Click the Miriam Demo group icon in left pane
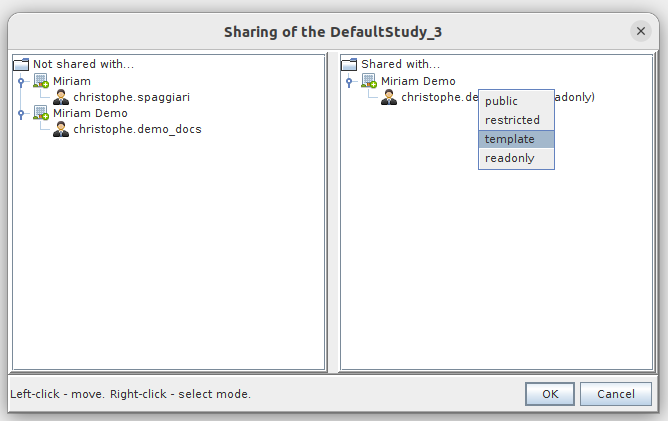 41,113
